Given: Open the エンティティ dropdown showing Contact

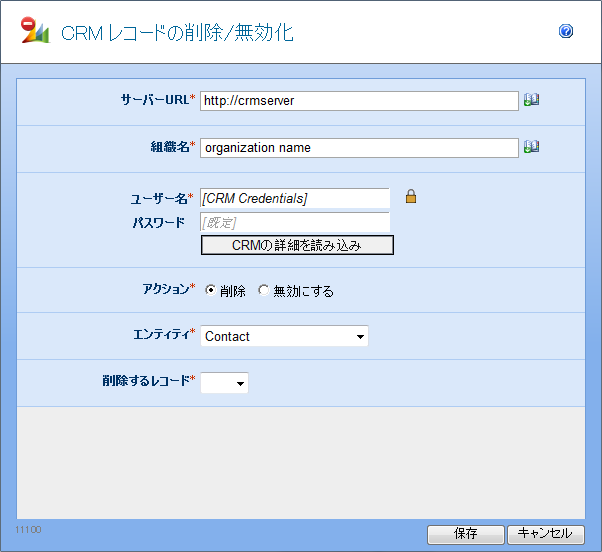Looking at the screenshot, I should click(x=284, y=336).
